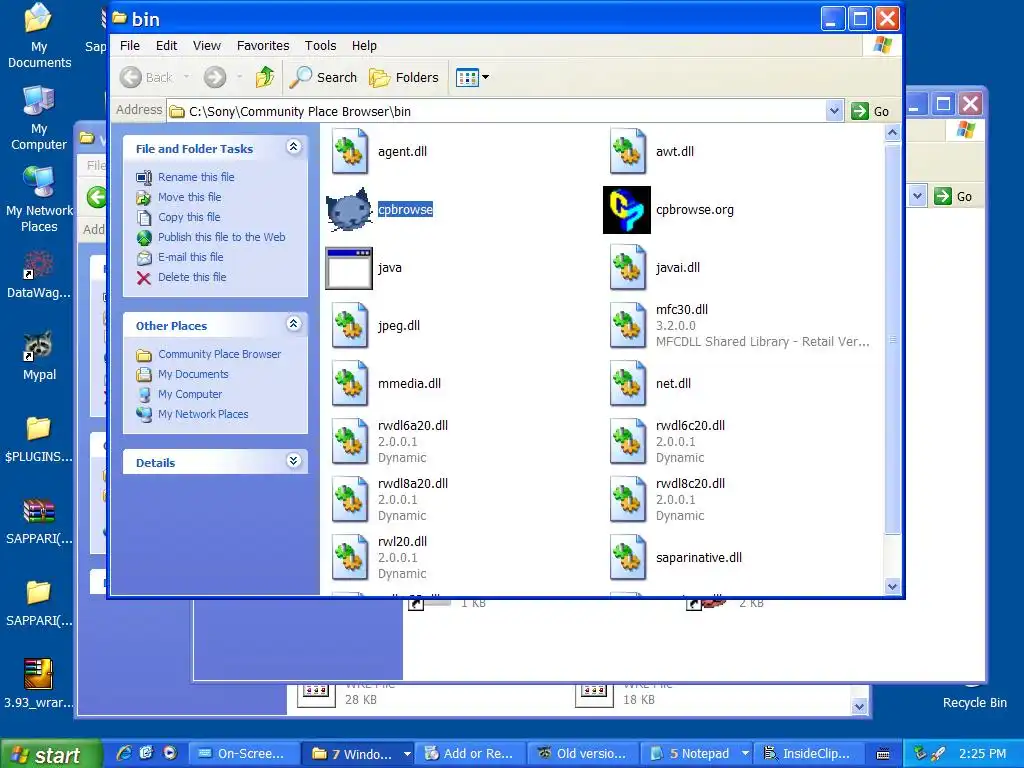Collapse the File and Folder Tasks panel
This screenshot has width=1024, height=768.
point(294,147)
